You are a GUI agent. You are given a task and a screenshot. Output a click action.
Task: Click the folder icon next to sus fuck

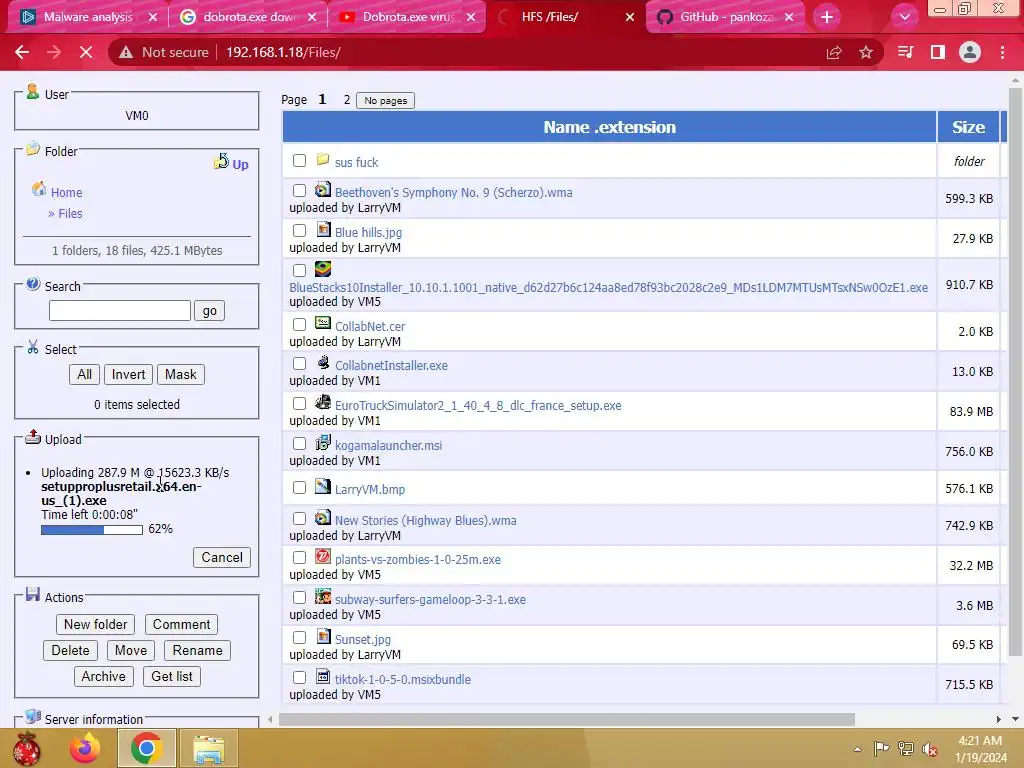[x=323, y=159]
